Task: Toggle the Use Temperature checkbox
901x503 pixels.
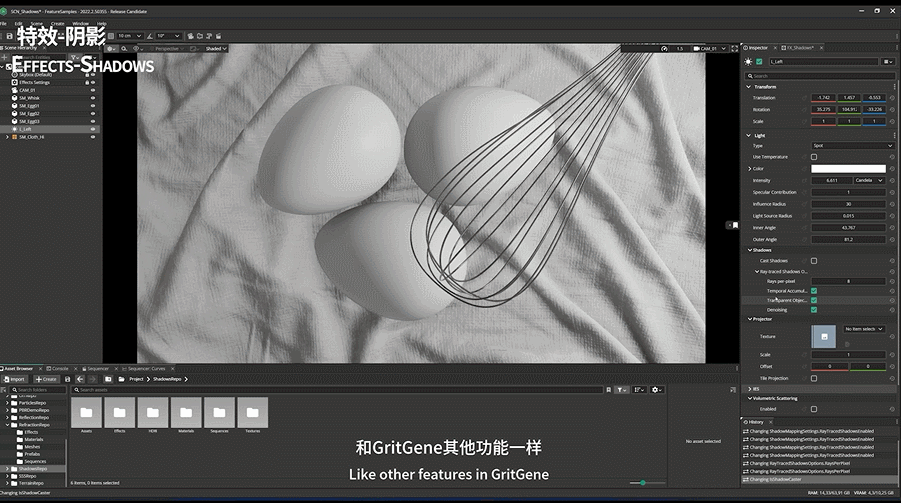Action: tap(813, 157)
